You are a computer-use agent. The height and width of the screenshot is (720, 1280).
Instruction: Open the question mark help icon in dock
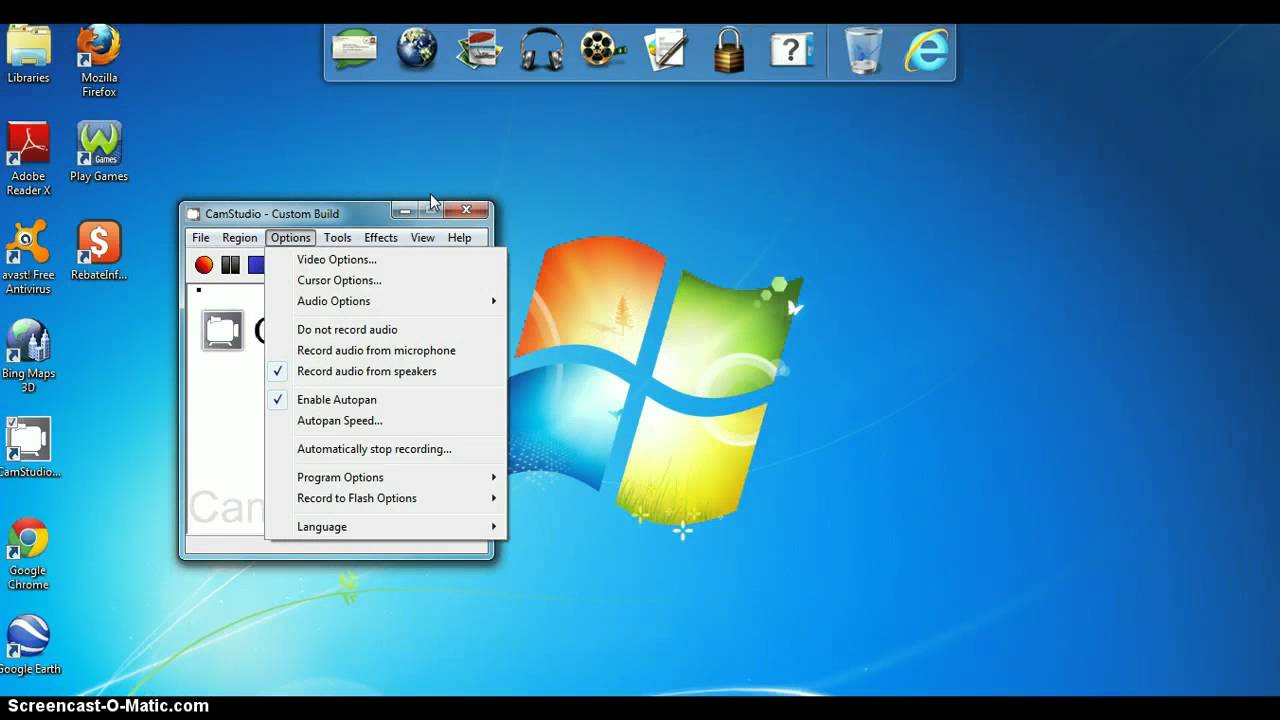(791, 50)
